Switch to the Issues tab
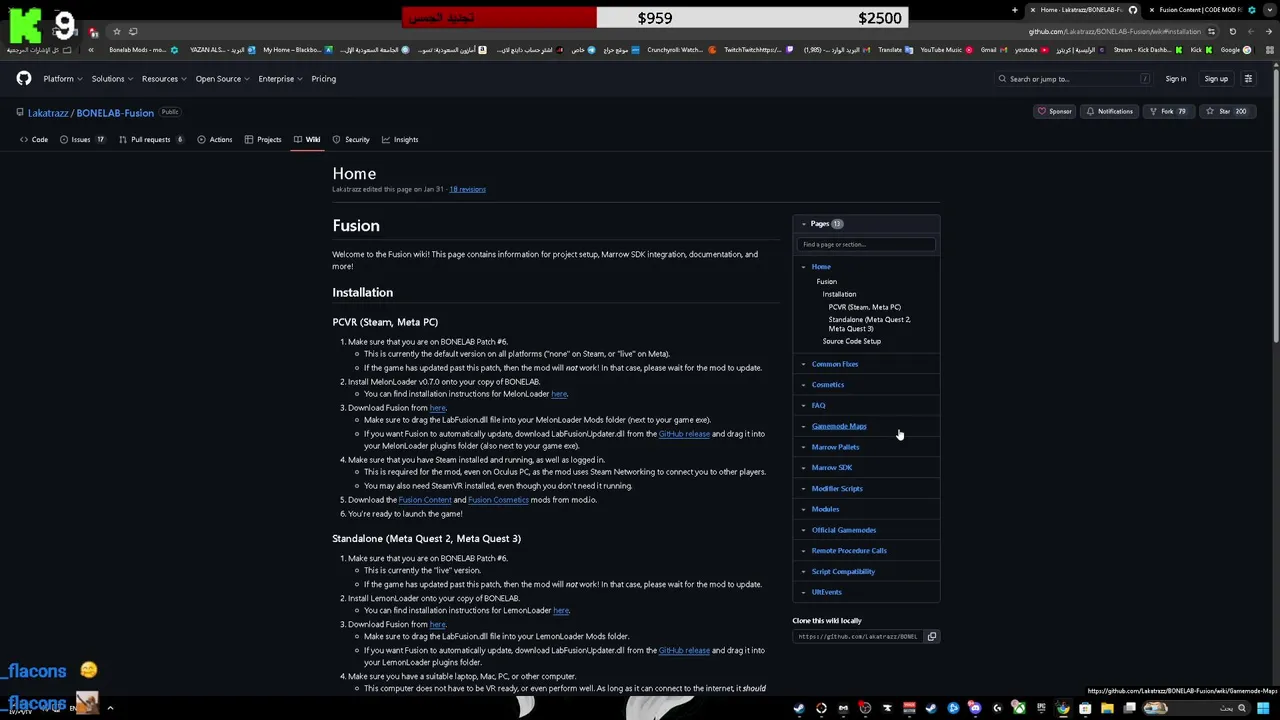The image size is (1280, 720). [82, 140]
